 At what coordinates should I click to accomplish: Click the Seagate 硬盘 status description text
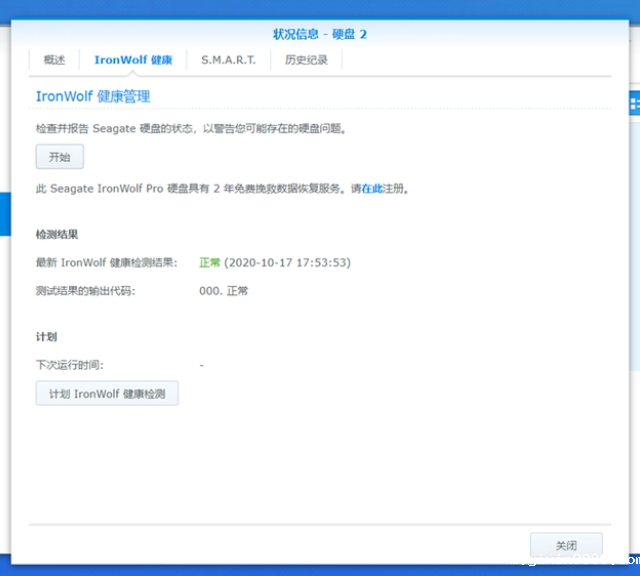pos(196,129)
